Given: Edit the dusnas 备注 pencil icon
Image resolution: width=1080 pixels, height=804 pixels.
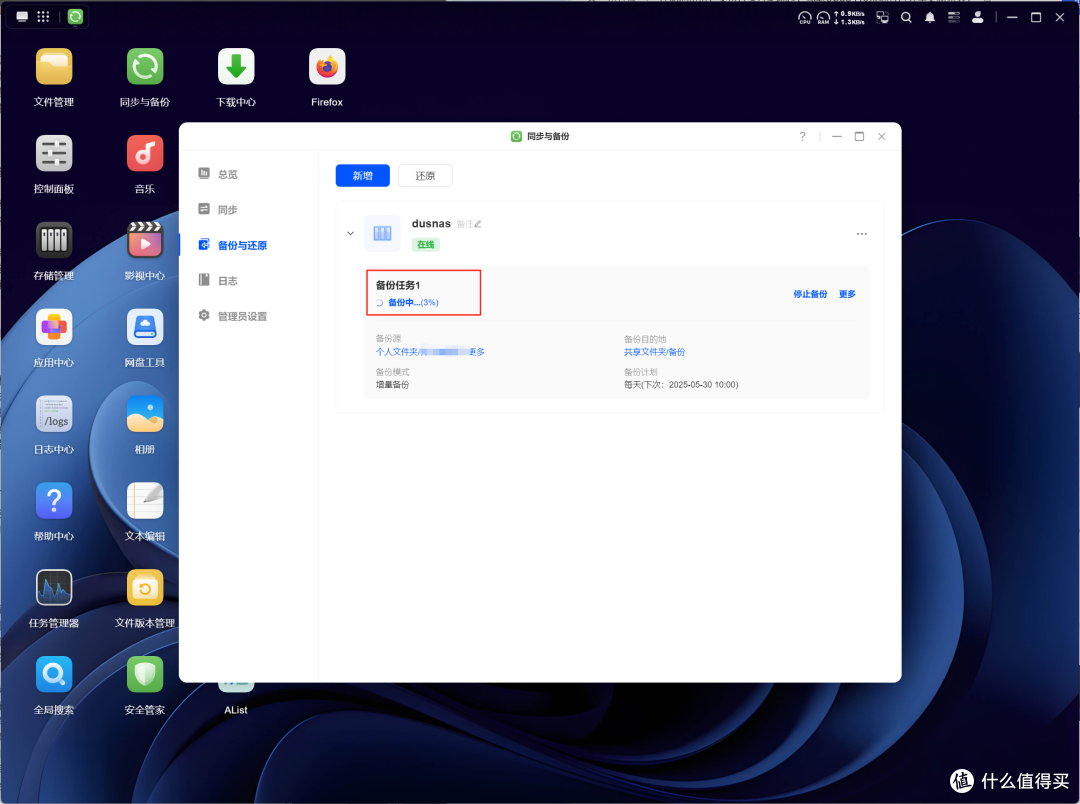Looking at the screenshot, I should (x=477, y=224).
